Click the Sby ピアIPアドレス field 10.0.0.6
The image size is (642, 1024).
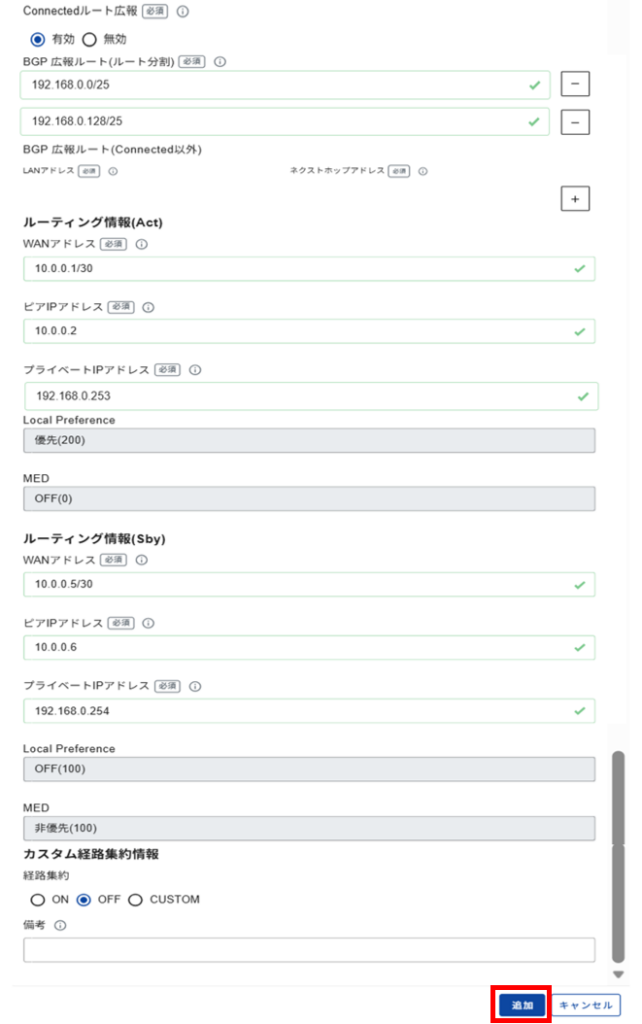(309, 647)
